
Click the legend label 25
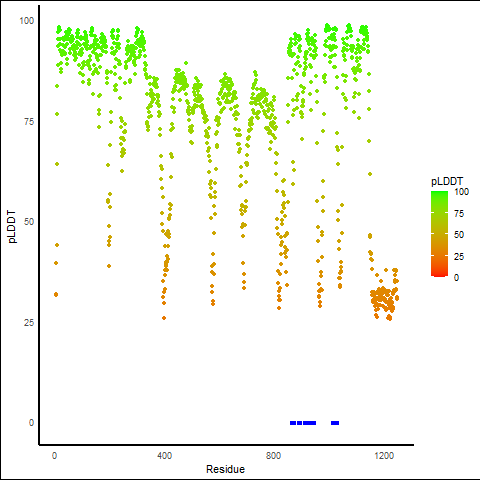point(459,257)
